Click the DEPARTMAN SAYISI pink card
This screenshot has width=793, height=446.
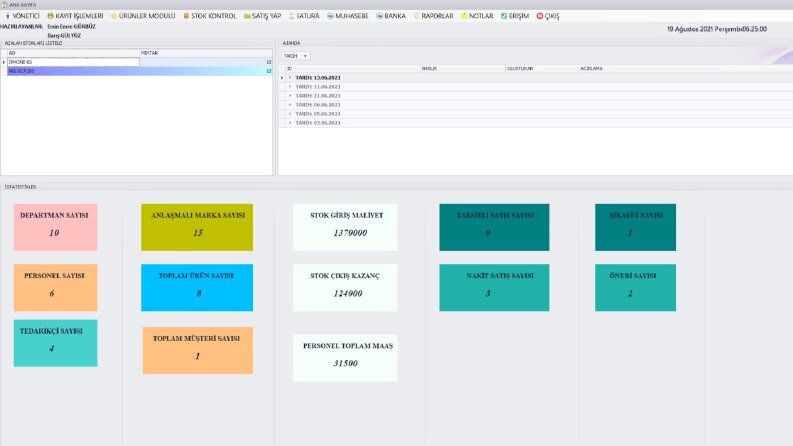[x=56, y=227]
